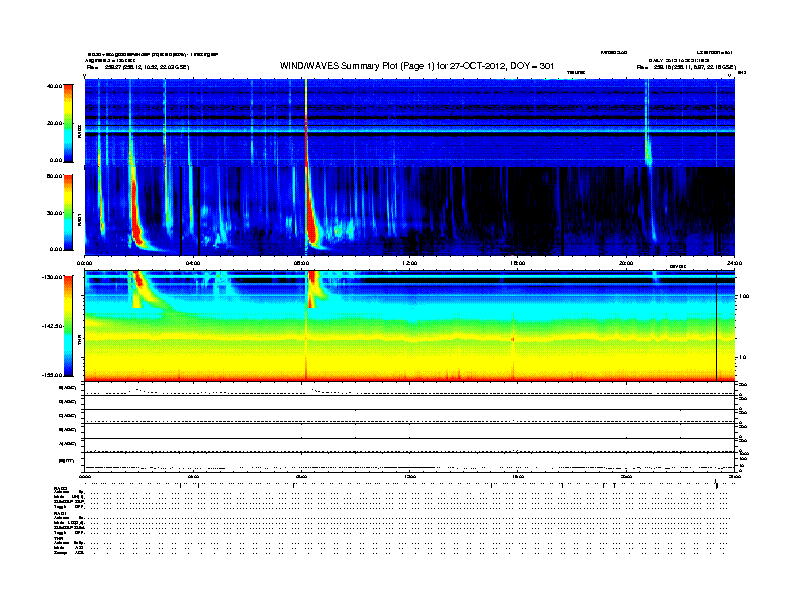Image resolution: width=792 pixels, height=612 pixels.
Task: Click the 20:00 label below the RAD1 spectrogram
Action: [626, 263]
